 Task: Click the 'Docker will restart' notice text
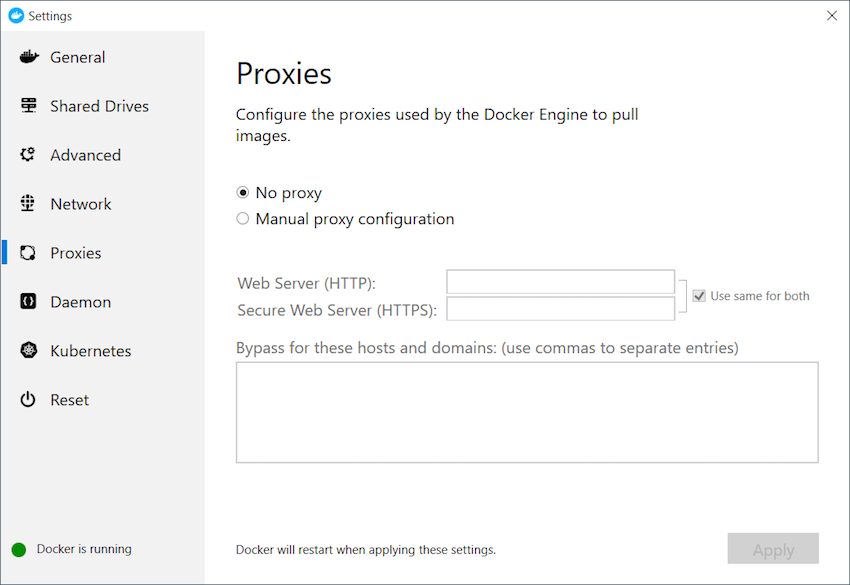tap(366, 550)
